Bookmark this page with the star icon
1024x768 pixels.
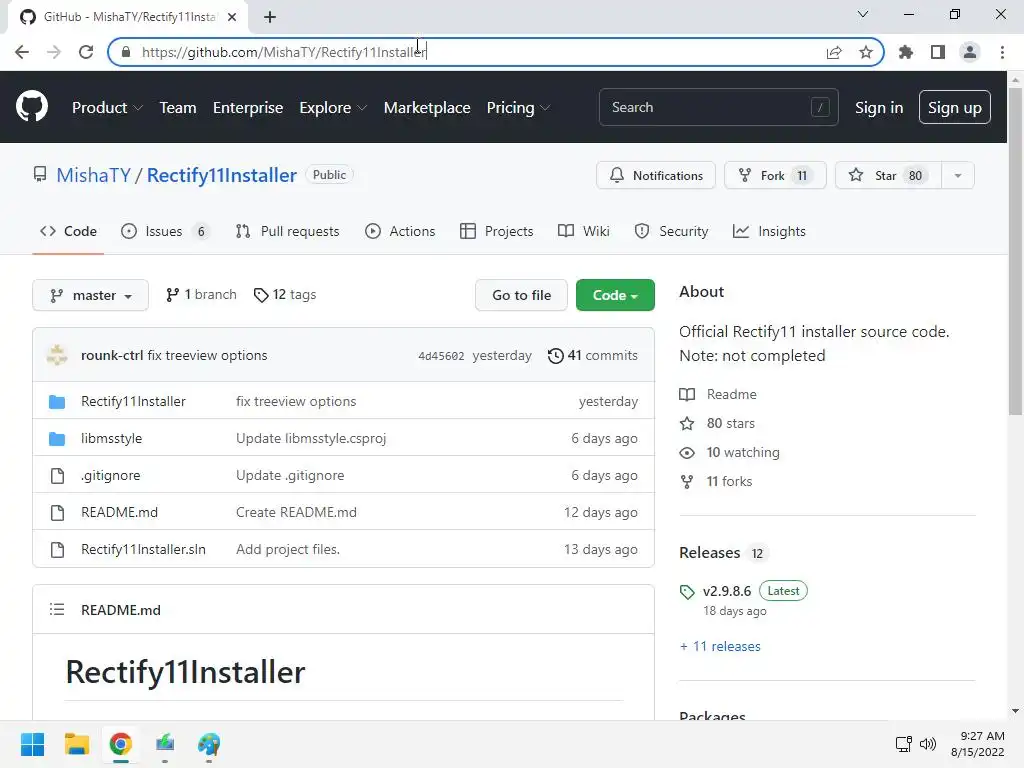pos(865,52)
